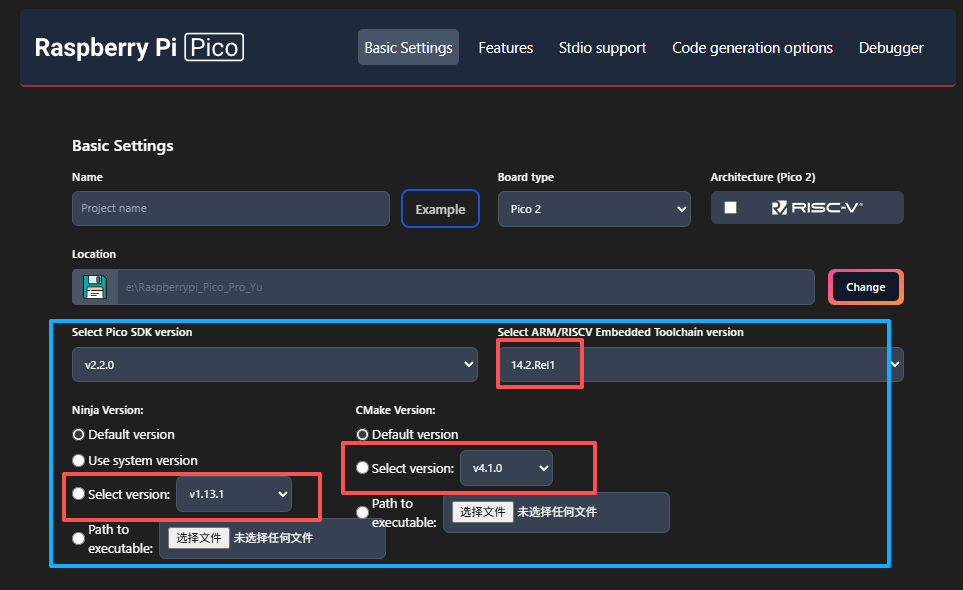Pick CMake Path to executable radio button

(x=362, y=513)
